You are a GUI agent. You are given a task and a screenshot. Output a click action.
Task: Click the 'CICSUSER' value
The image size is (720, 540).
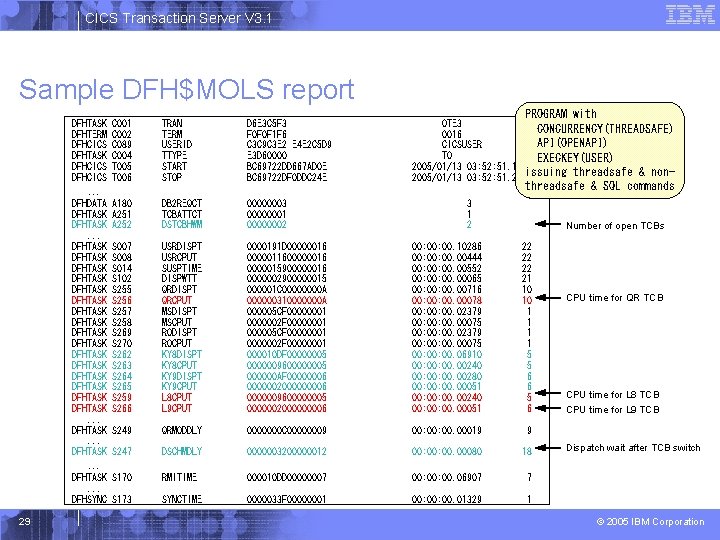tap(462, 144)
